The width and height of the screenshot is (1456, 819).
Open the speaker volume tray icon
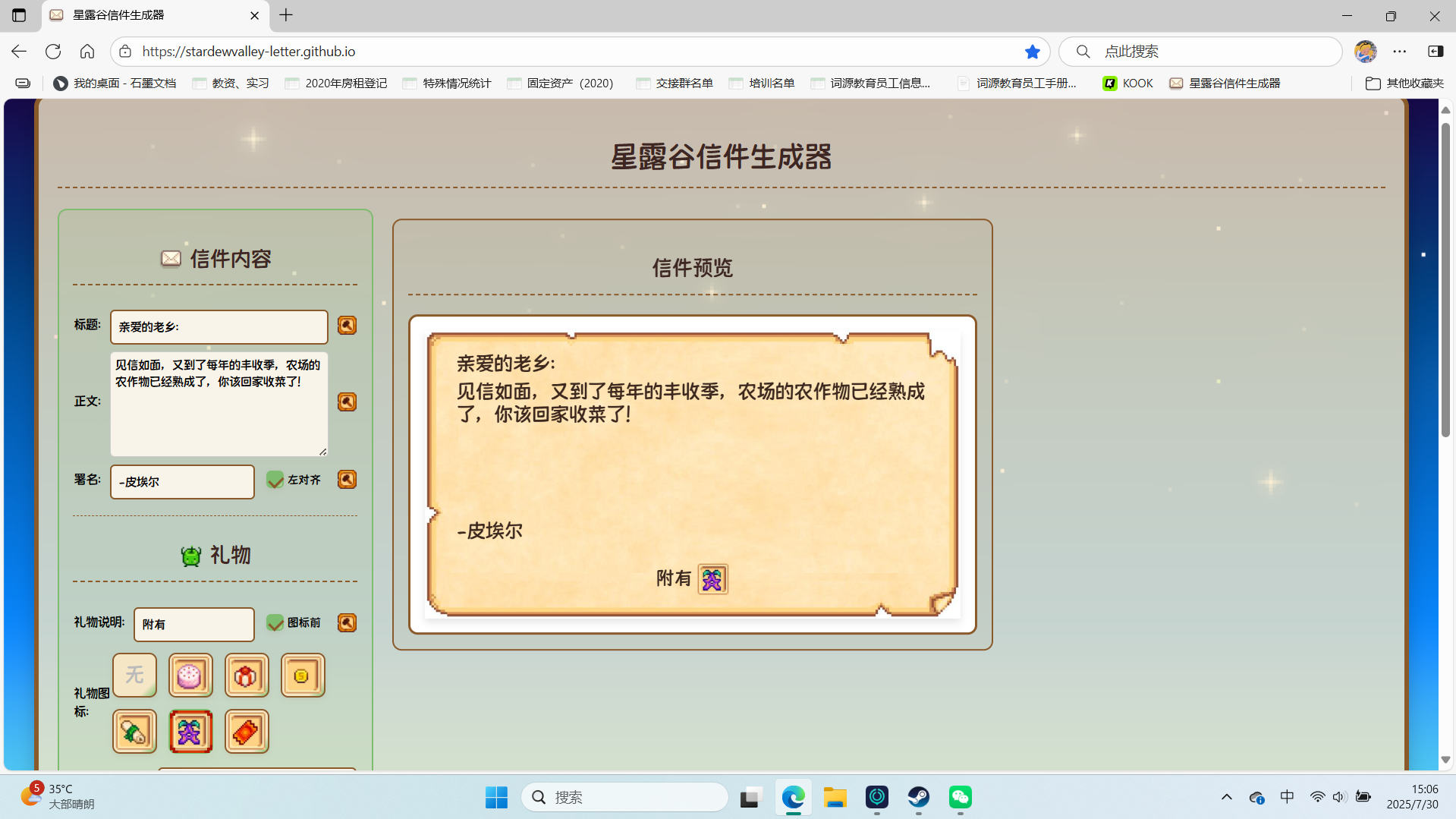pyautogui.click(x=1339, y=797)
